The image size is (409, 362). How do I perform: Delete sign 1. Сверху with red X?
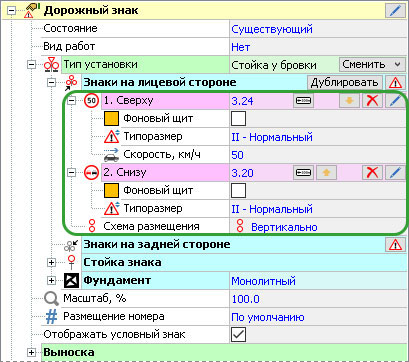pos(372,100)
